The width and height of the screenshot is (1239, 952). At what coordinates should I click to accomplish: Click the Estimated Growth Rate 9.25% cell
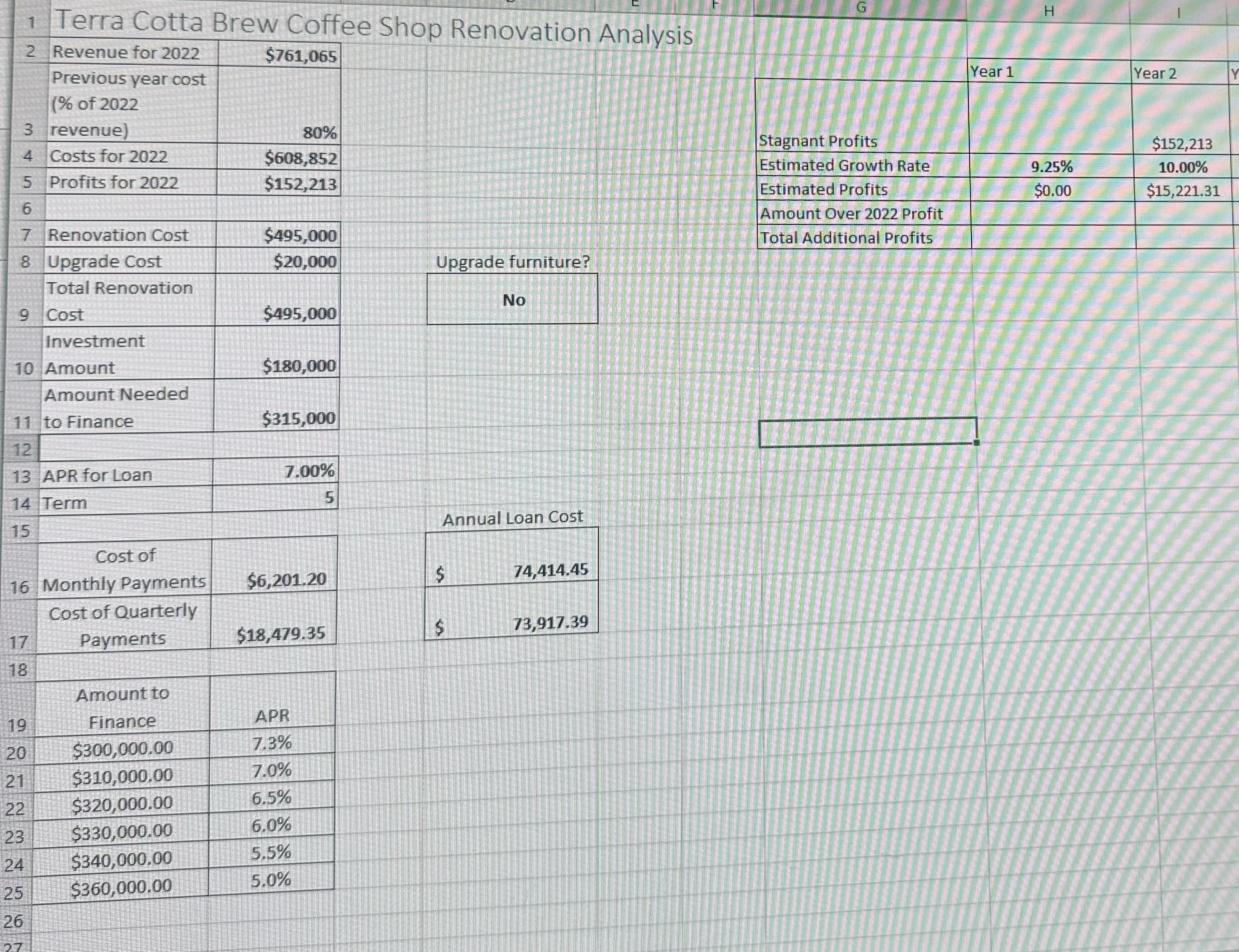pos(1052,167)
